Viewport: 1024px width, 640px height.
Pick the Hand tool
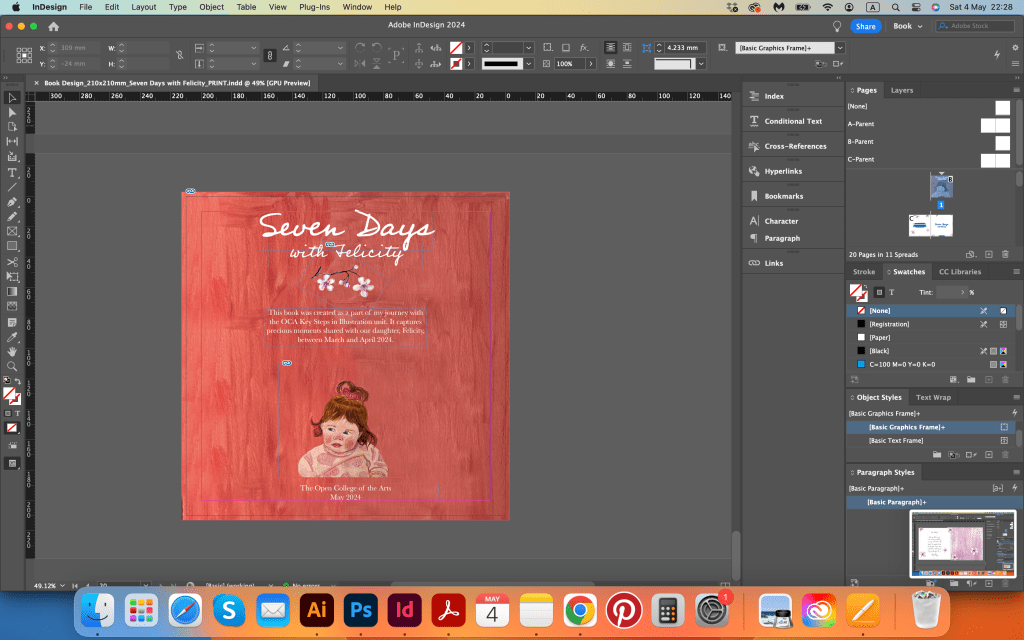pyautogui.click(x=12, y=351)
